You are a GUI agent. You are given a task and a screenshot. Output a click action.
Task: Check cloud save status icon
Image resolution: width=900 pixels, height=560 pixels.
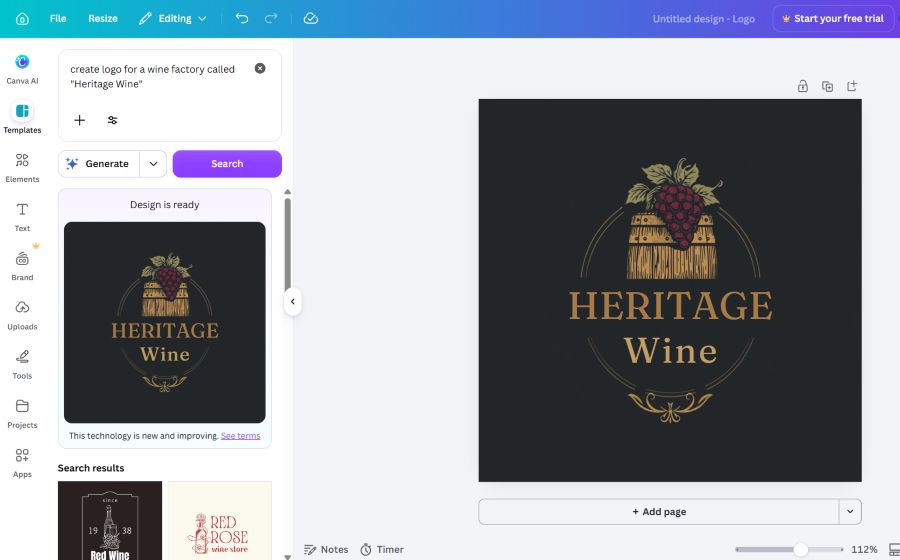pos(311,18)
